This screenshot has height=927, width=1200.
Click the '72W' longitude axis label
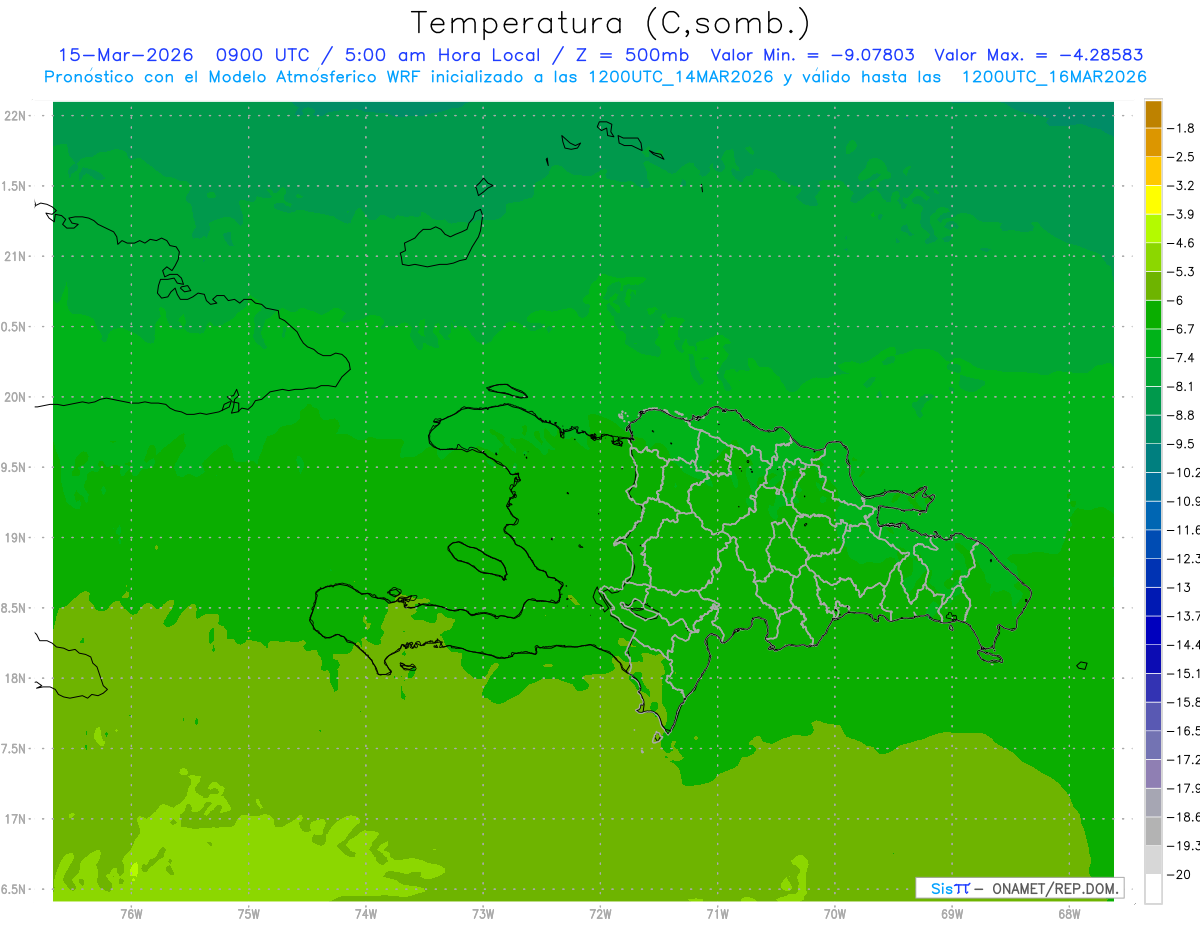(600, 913)
